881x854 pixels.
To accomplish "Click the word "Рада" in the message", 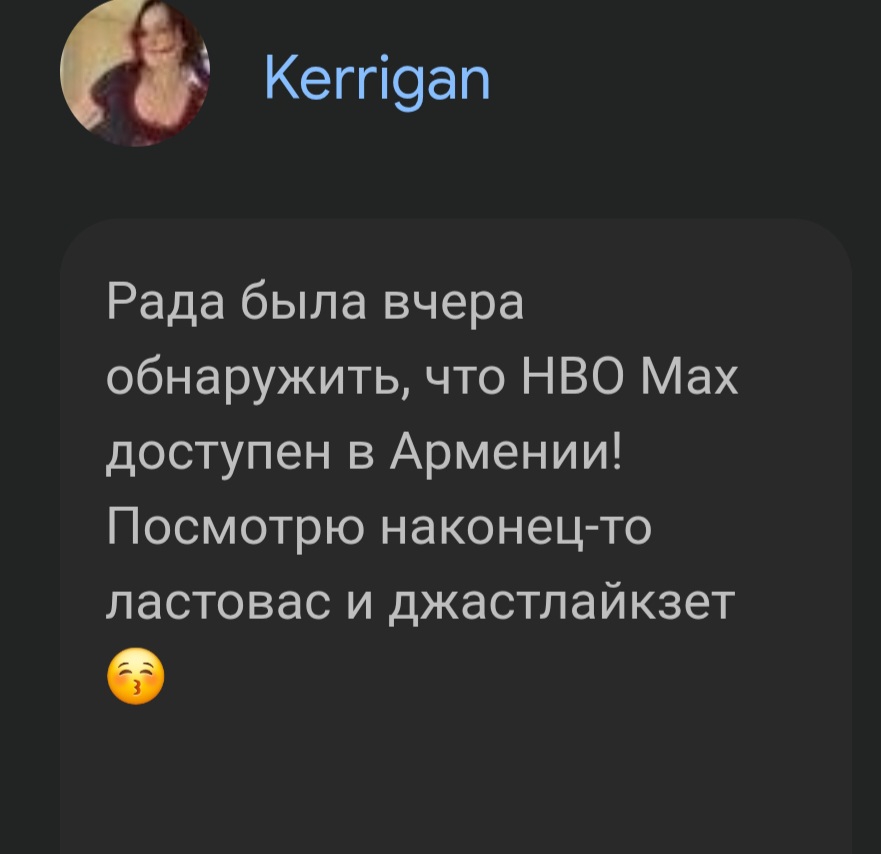I will (x=166, y=302).
